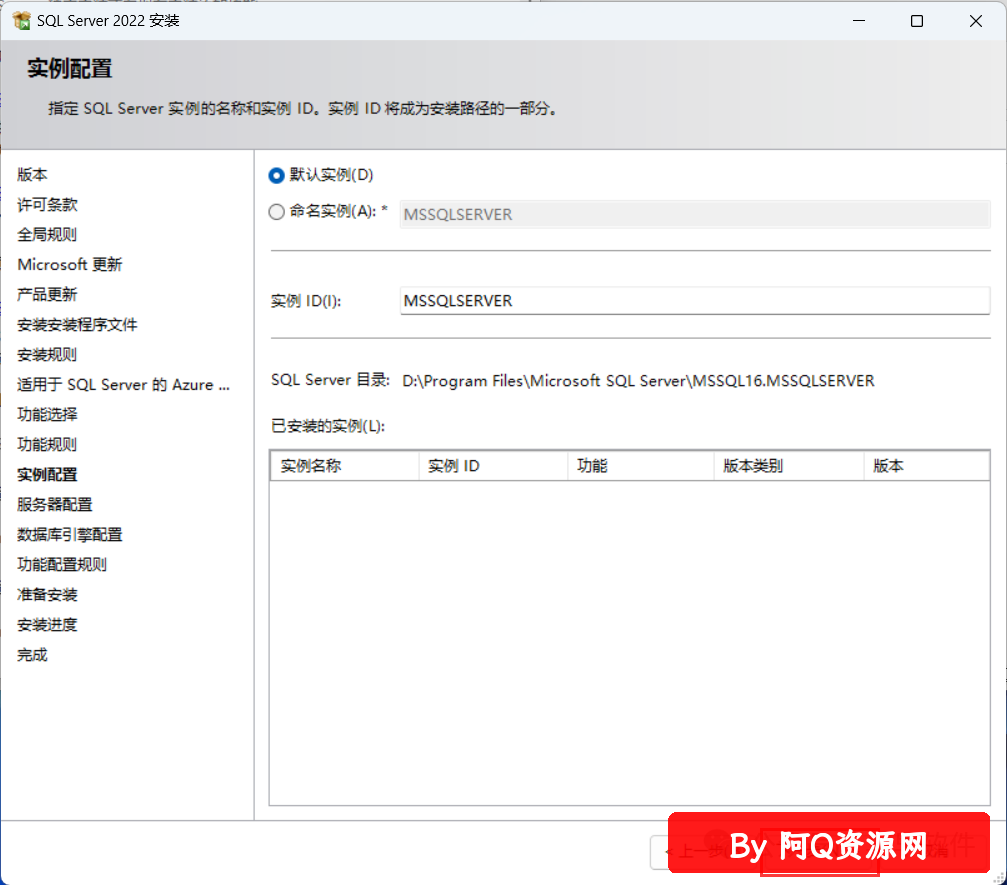Click the 产品更新 step in the sidebar
Screen dimensions: 1007x885
click(47, 295)
